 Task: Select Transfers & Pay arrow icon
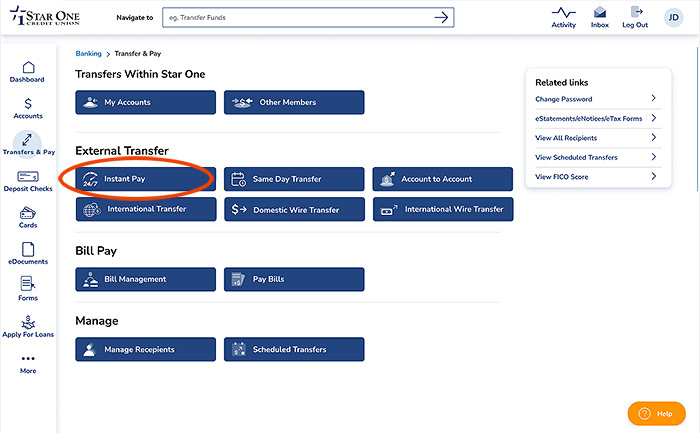27,140
